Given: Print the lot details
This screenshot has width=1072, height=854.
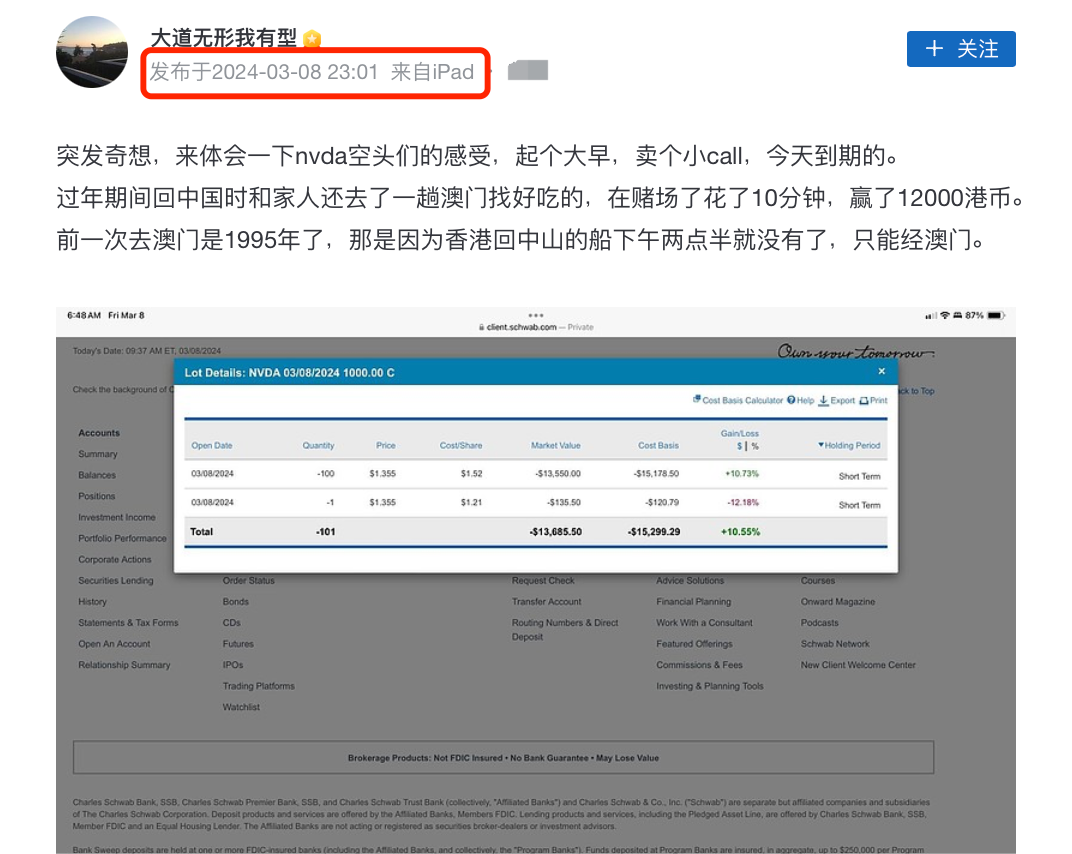Looking at the screenshot, I should click(x=878, y=401).
